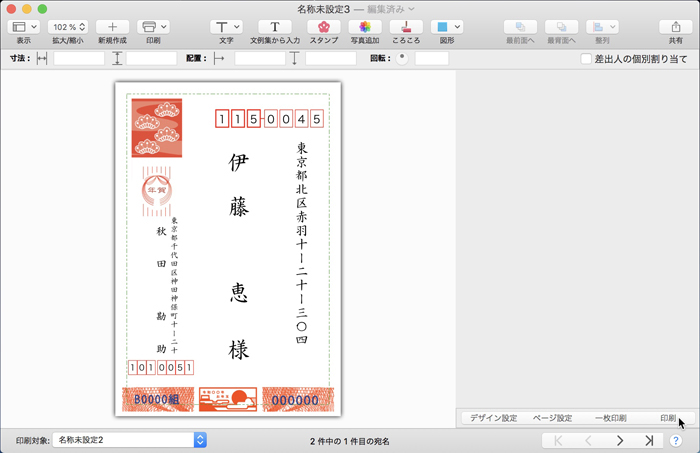Select the ころころ roller tool
Screen dimensions: 700x453
(406, 27)
